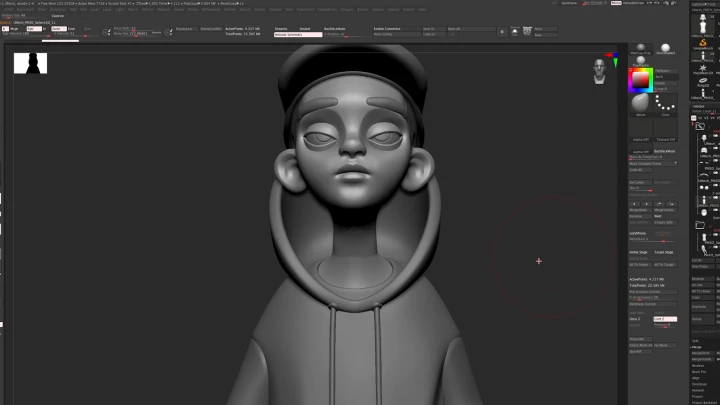Click Clear All mask button

click(x=640, y=170)
